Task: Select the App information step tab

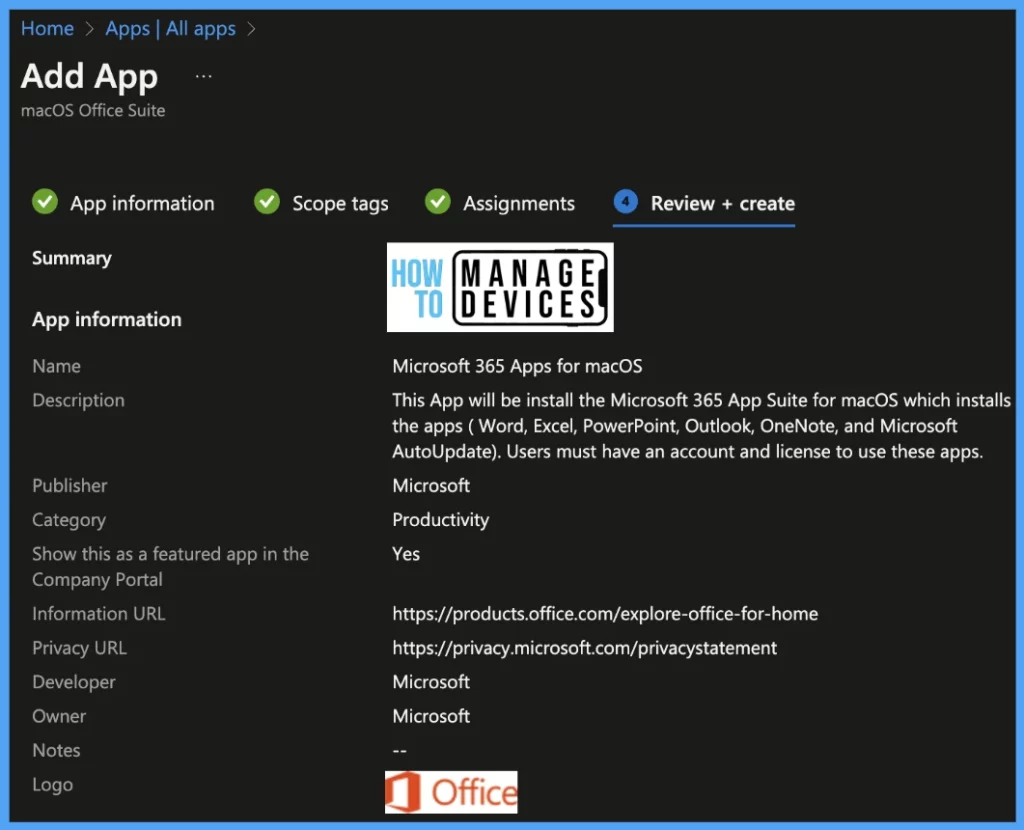Action: 123,202
